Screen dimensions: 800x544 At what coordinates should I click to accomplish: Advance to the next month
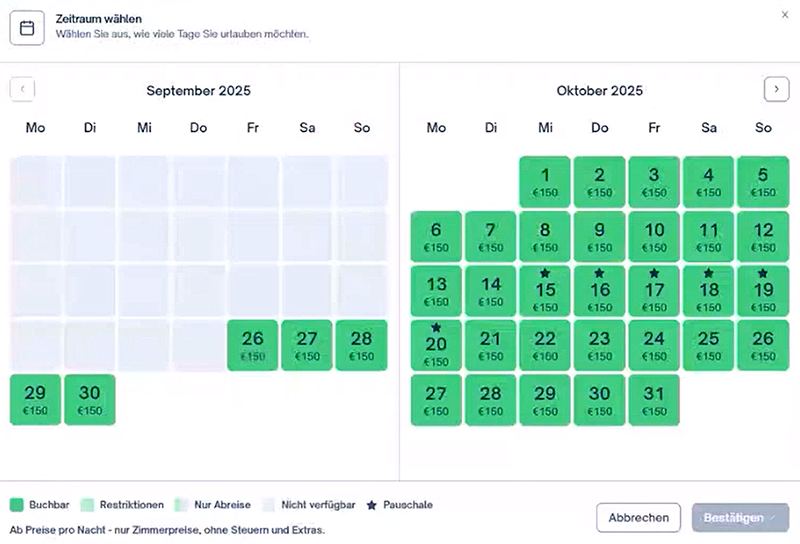[776, 89]
